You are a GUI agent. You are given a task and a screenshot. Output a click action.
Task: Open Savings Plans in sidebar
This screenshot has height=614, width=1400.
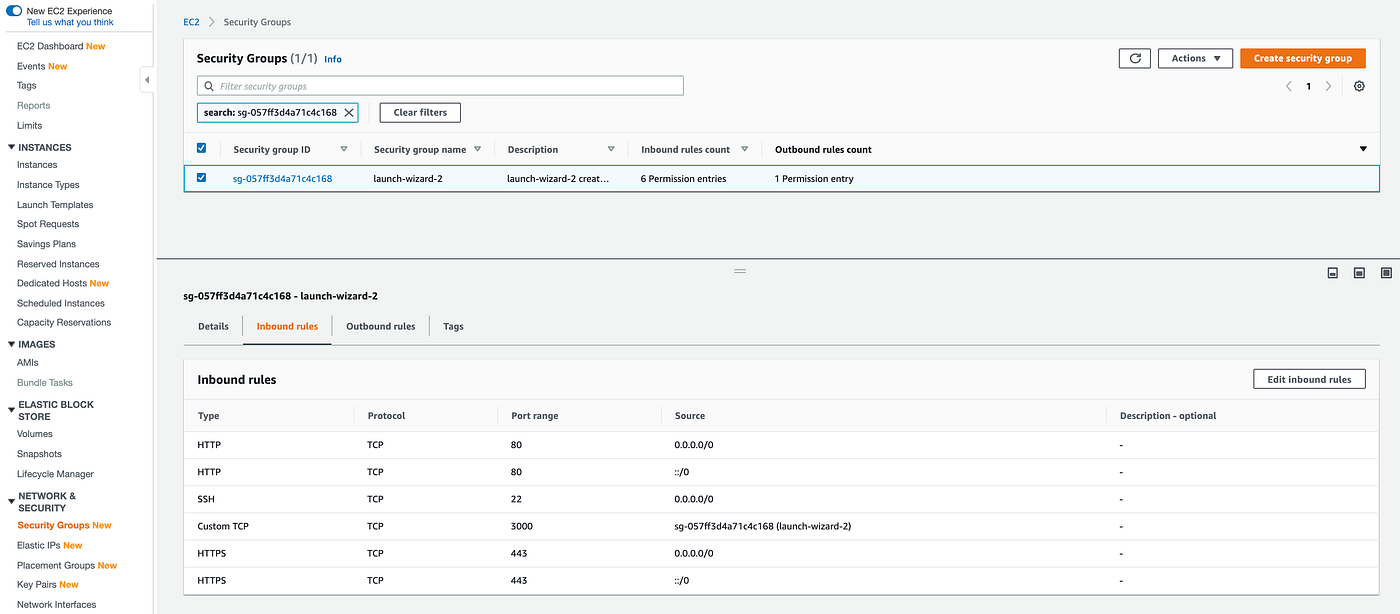[46, 244]
